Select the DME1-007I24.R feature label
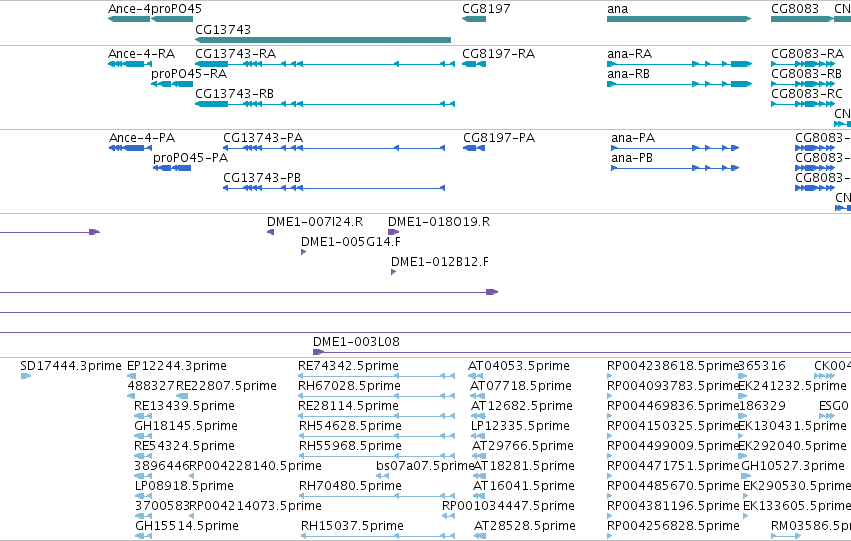This screenshot has height=541, width=851. [x=315, y=222]
